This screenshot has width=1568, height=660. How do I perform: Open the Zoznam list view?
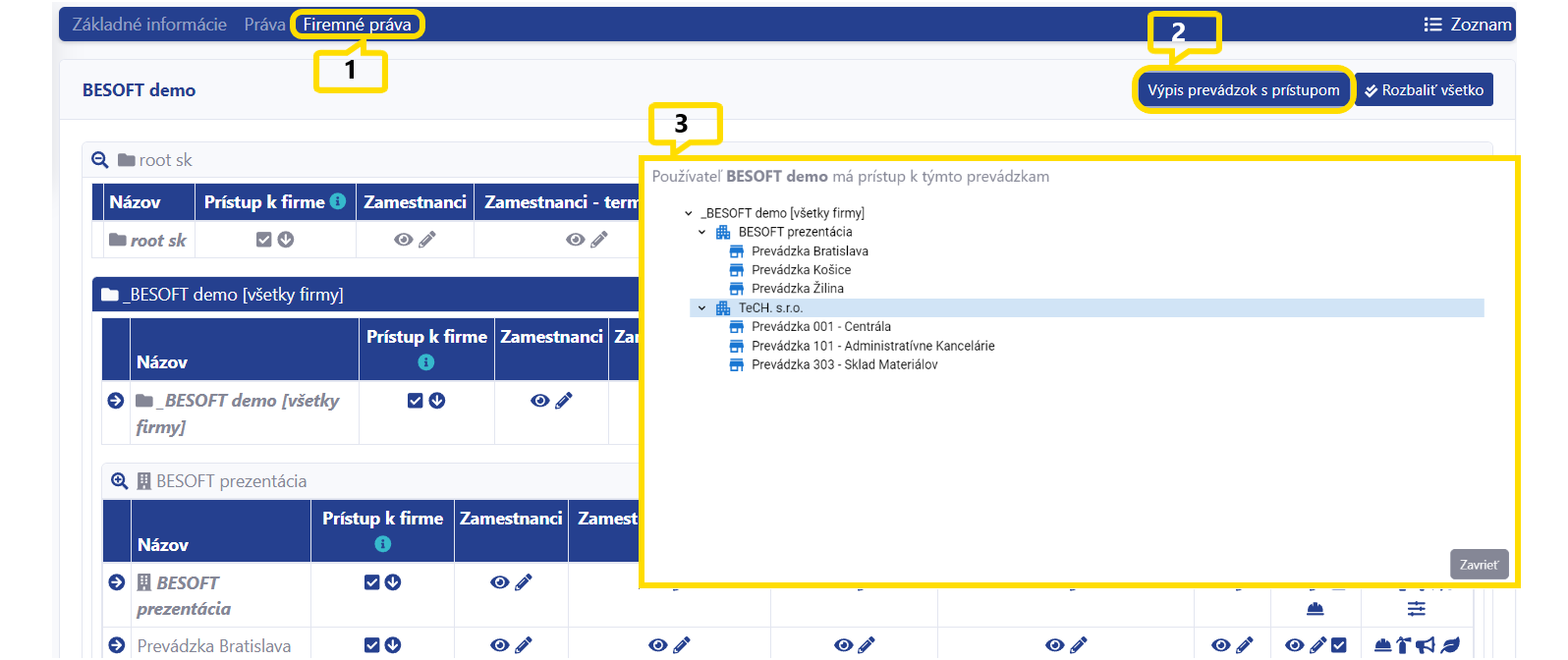pos(1468,25)
